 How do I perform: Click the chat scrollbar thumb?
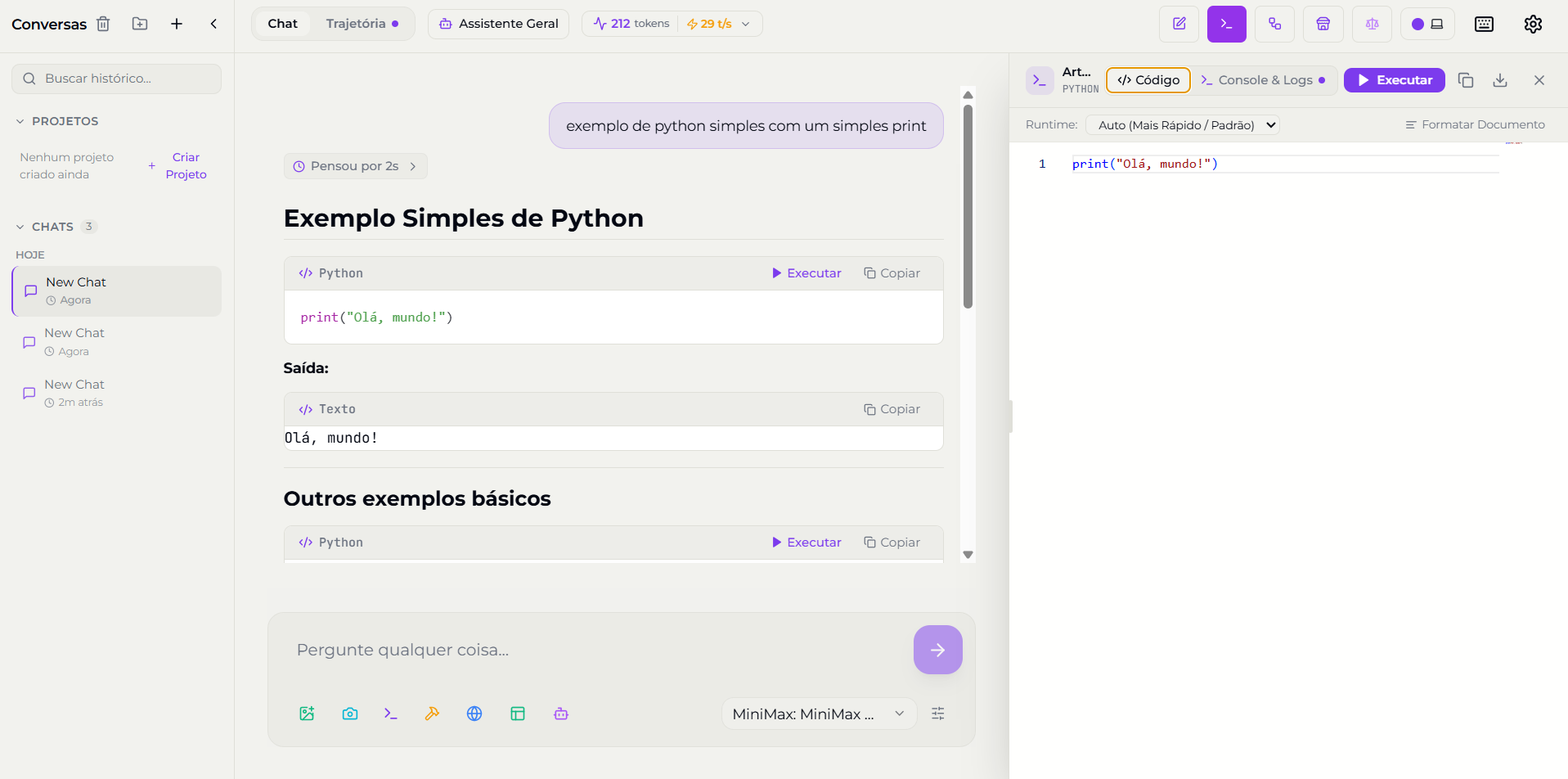[x=968, y=206]
